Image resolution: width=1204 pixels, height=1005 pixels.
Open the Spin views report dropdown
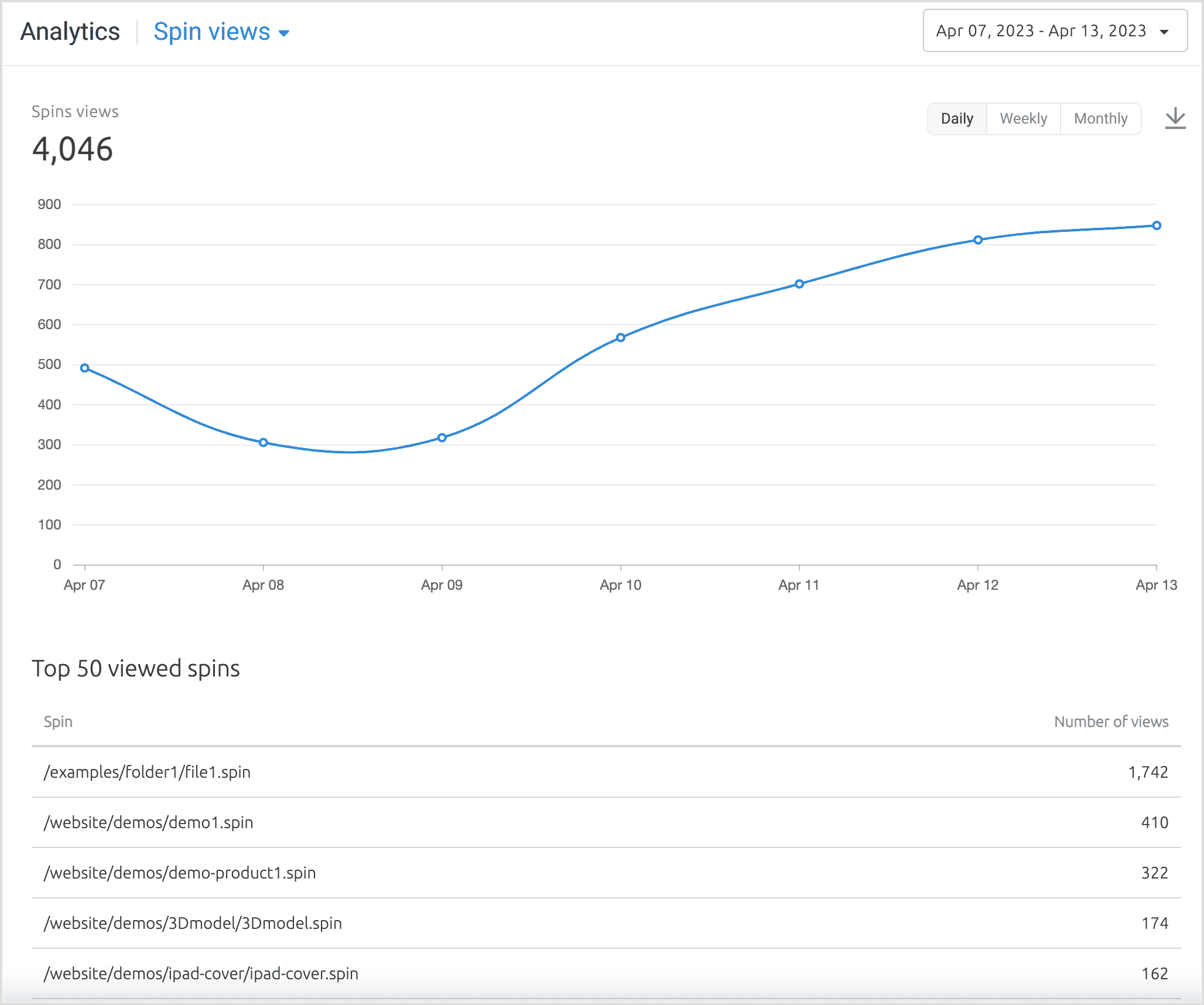[x=221, y=32]
